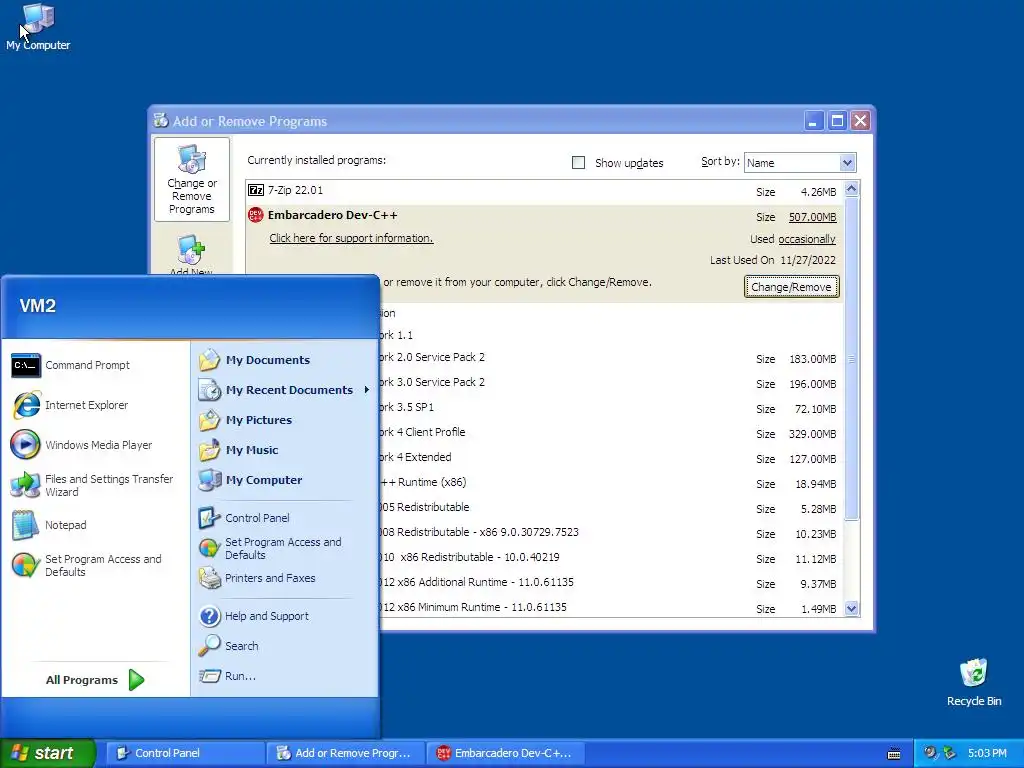Expand My Recent Documents submenu
Viewport: 1024px width, 768px height.
[x=283, y=390]
